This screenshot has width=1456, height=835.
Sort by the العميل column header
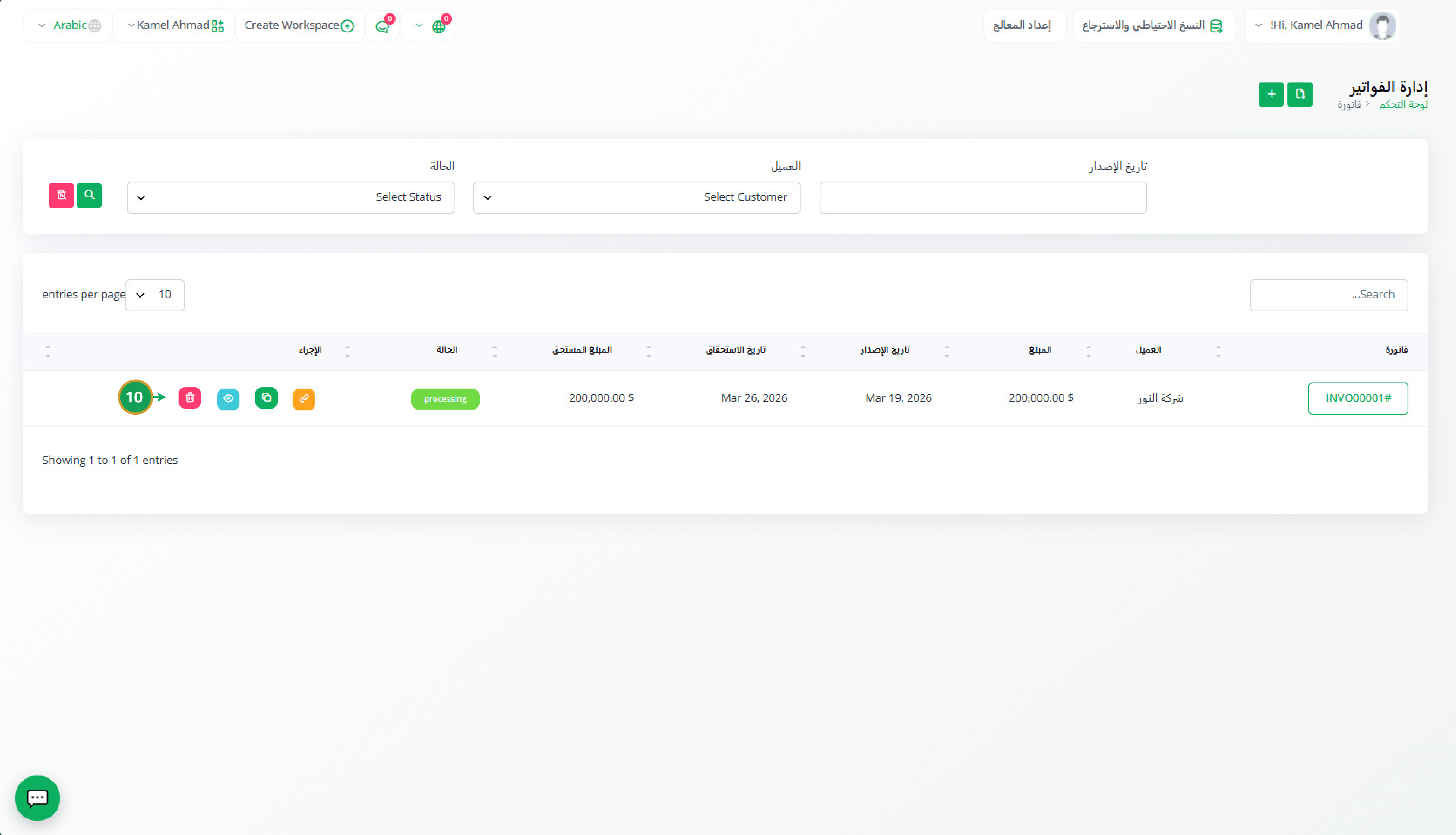pos(1148,350)
